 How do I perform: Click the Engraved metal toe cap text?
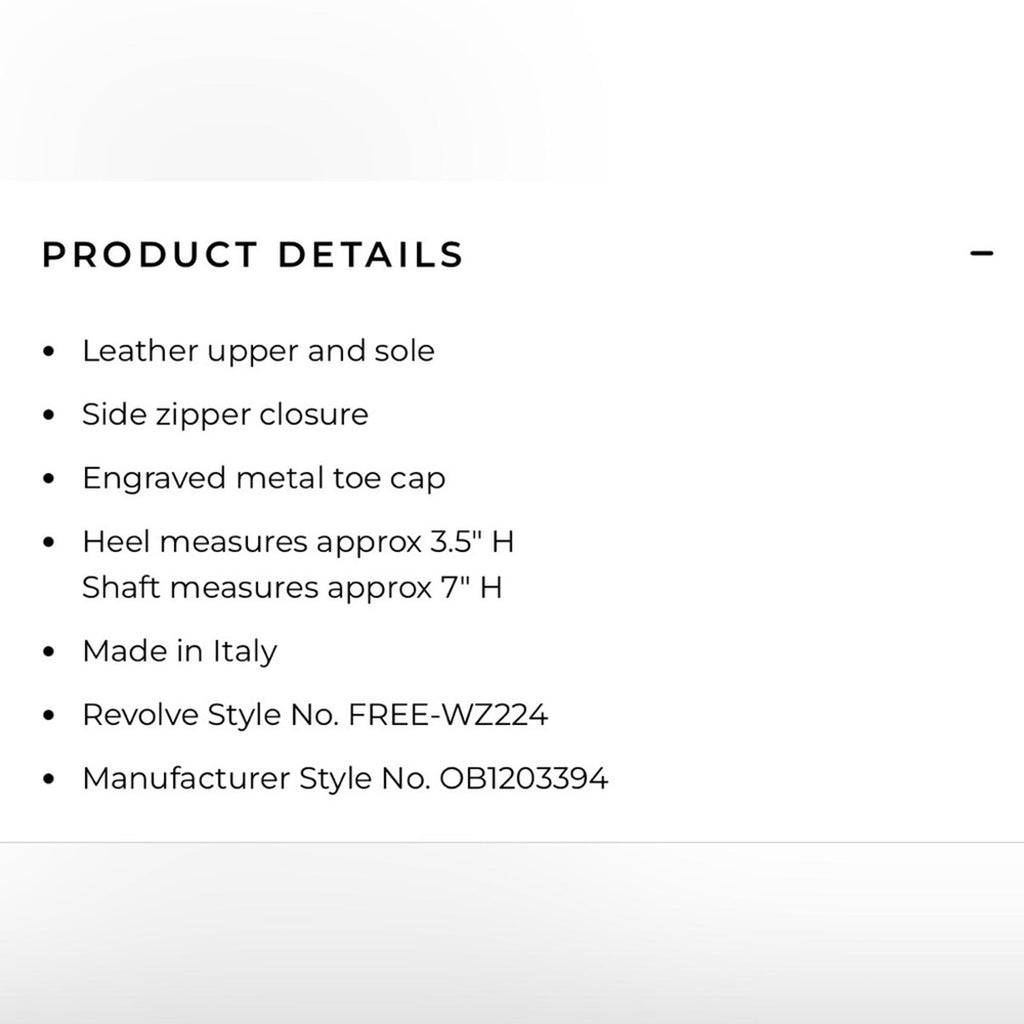pos(265,478)
